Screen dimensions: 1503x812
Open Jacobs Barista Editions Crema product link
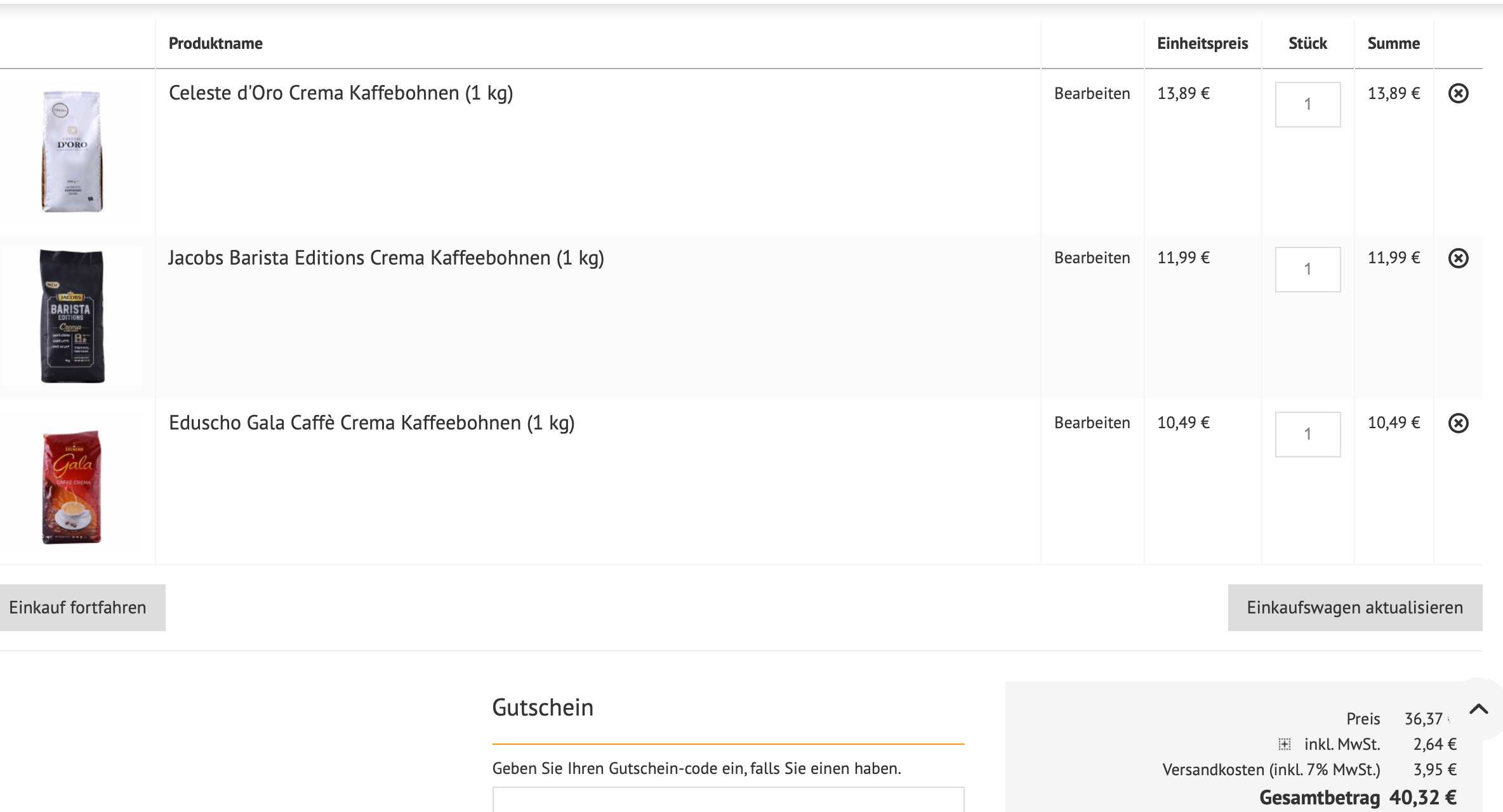coord(386,258)
